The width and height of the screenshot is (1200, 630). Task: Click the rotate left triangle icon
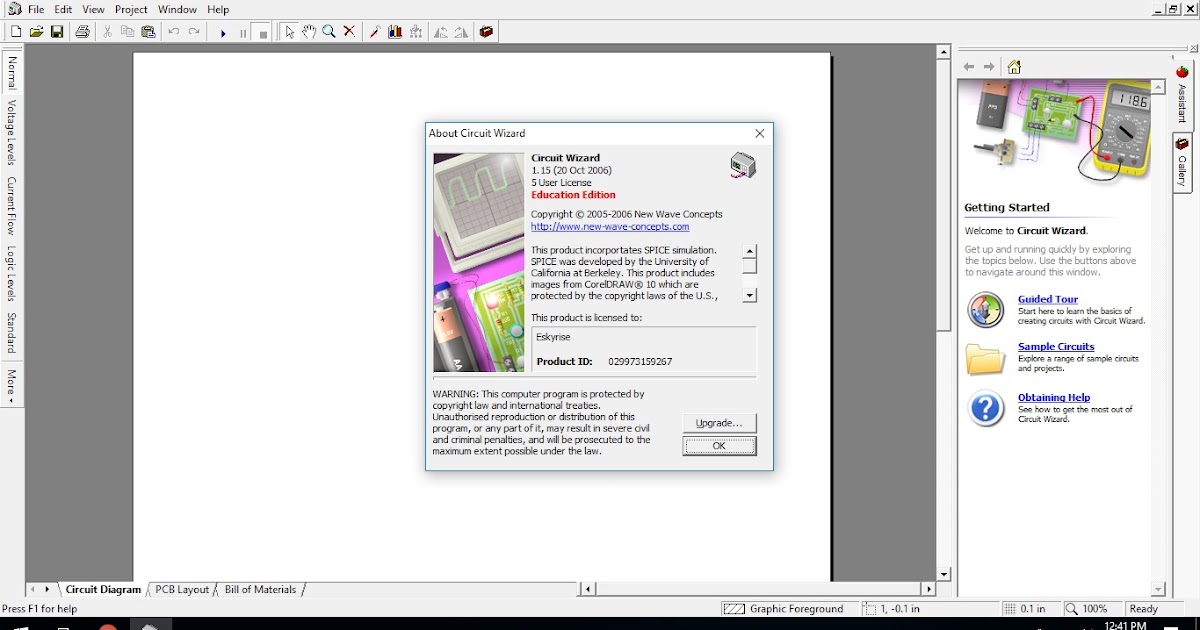pyautogui.click(x=441, y=32)
